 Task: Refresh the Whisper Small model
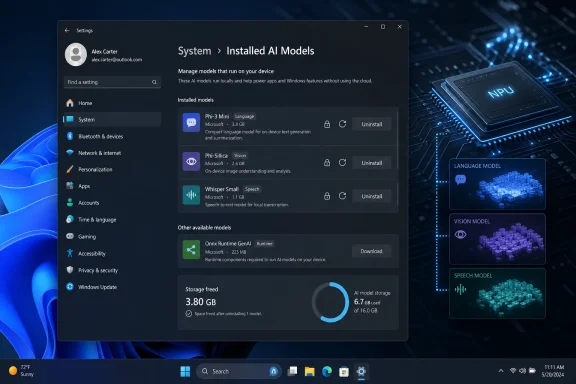[342, 196]
